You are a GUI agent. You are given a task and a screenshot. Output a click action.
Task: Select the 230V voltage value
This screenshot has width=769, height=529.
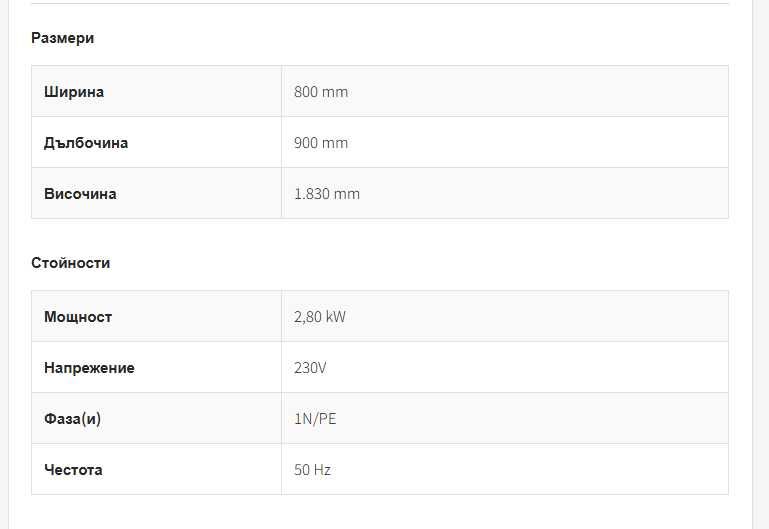[310, 368]
